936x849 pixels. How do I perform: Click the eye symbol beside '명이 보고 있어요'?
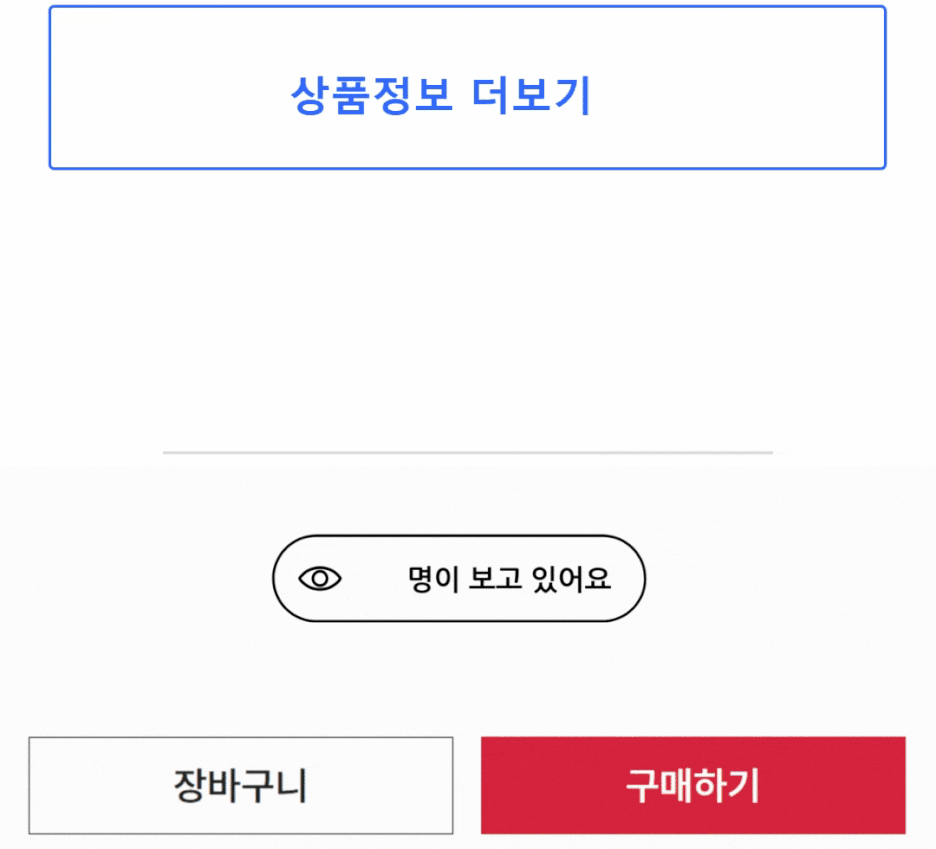(320, 578)
